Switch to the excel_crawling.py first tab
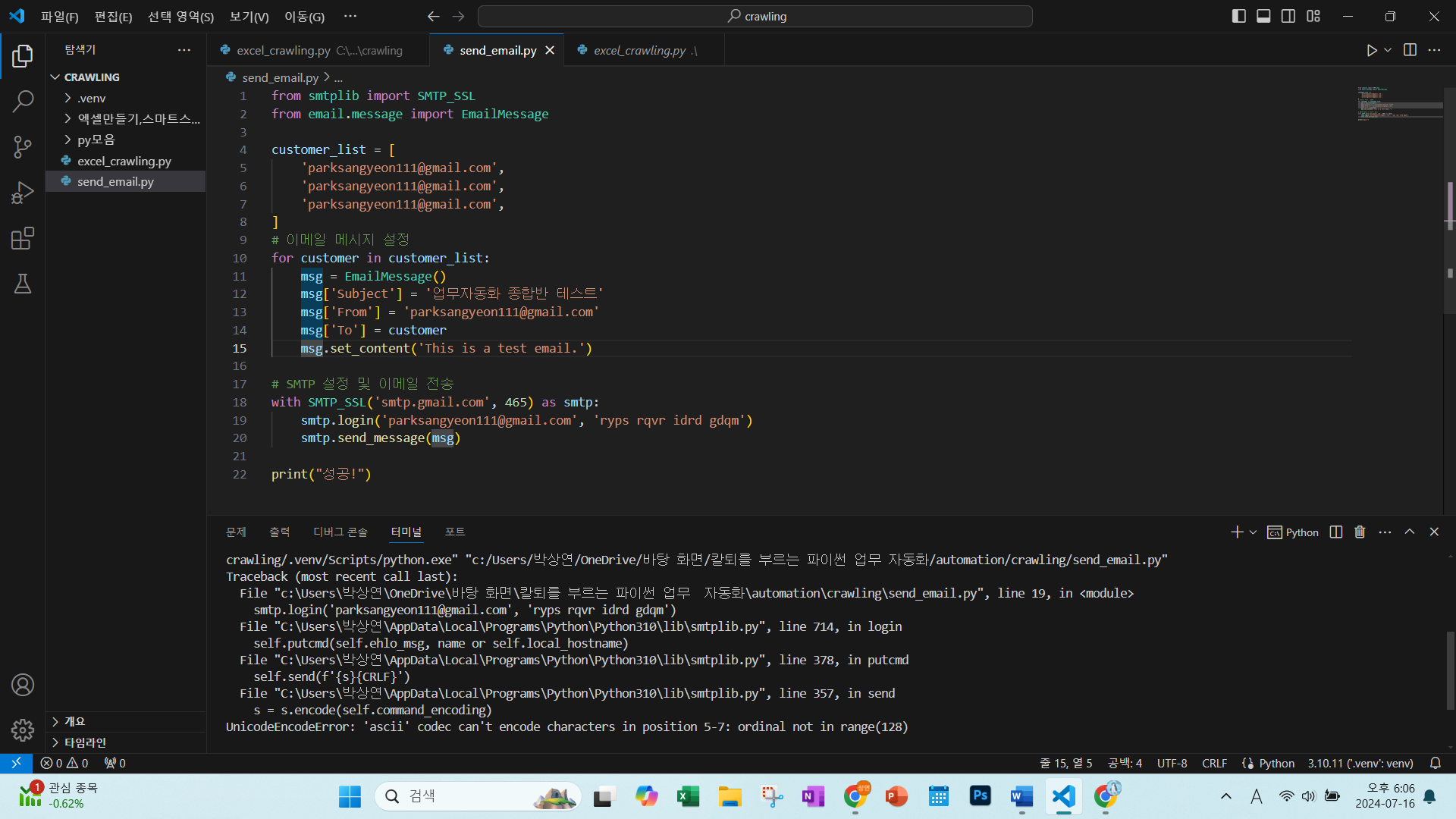Image resolution: width=1456 pixels, height=819 pixels. pyautogui.click(x=318, y=50)
